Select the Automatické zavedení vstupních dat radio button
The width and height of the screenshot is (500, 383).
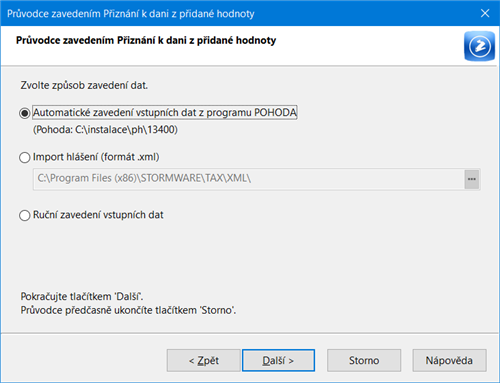25,113
